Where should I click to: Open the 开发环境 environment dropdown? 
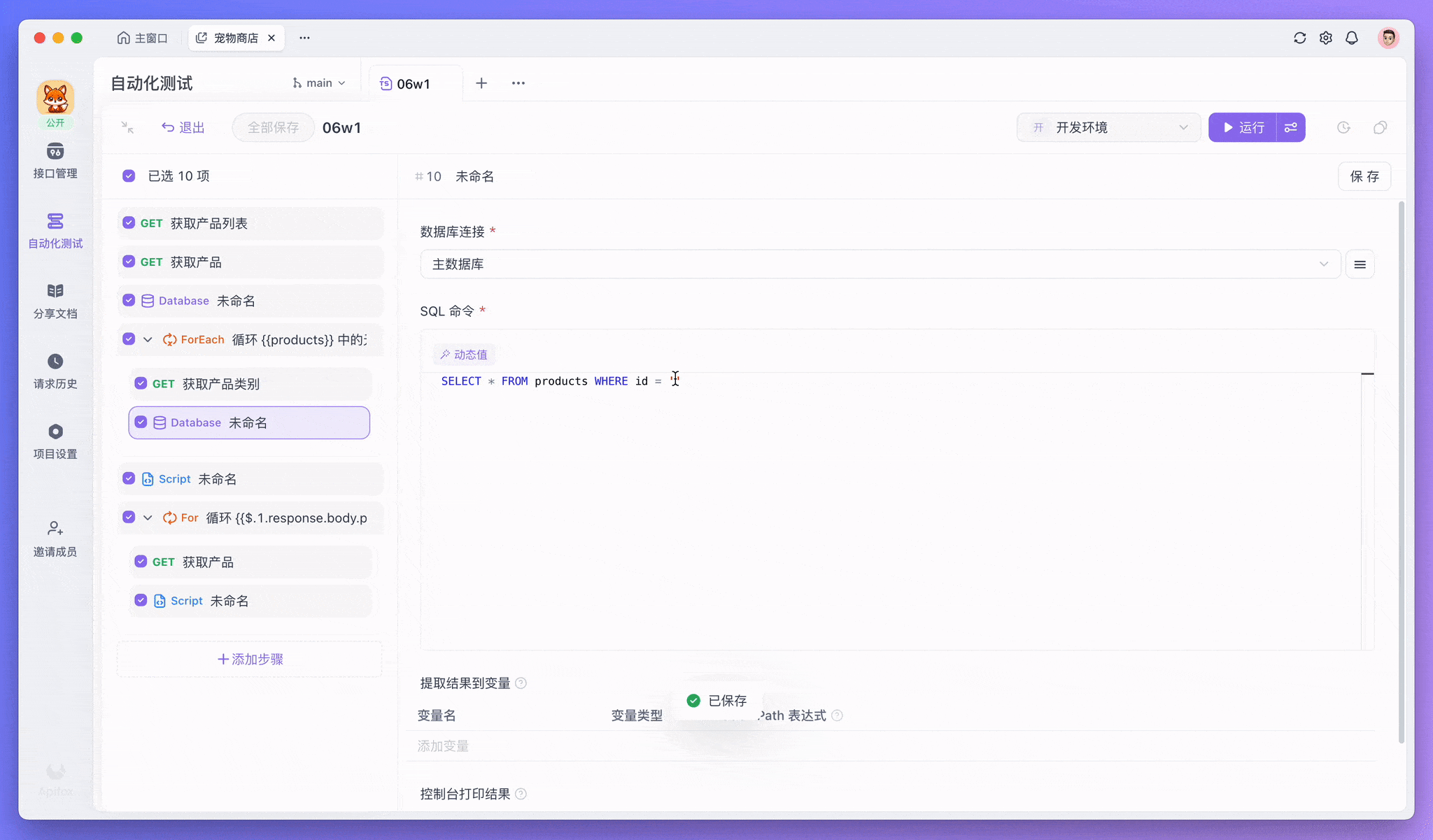pyautogui.click(x=1108, y=127)
